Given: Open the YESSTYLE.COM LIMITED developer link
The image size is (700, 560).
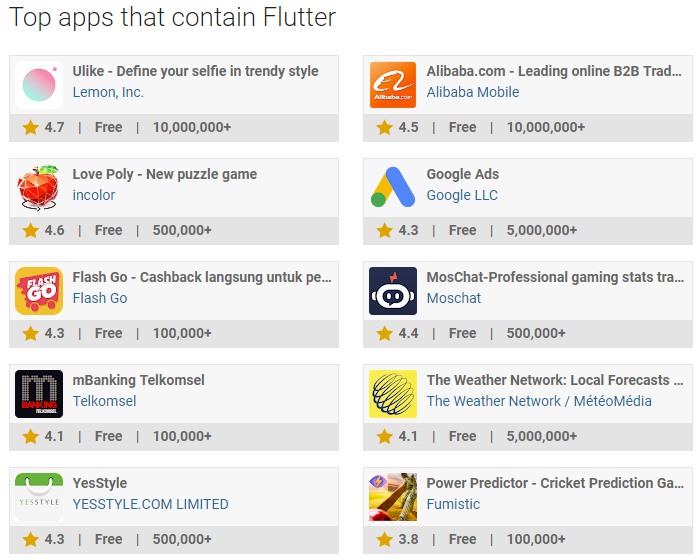Looking at the screenshot, I should click(150, 504).
